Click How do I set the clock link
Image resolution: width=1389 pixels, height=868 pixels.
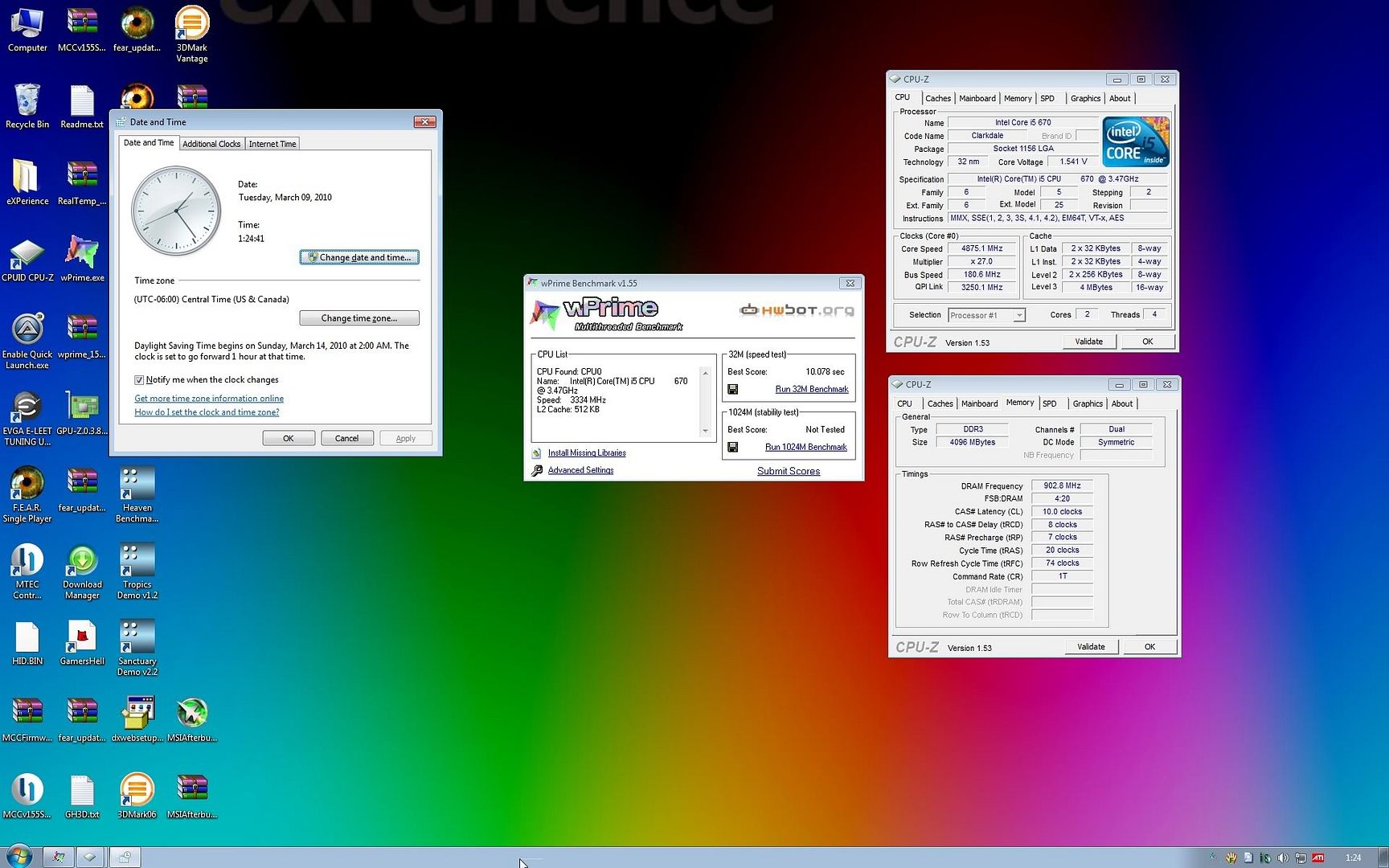tap(207, 412)
